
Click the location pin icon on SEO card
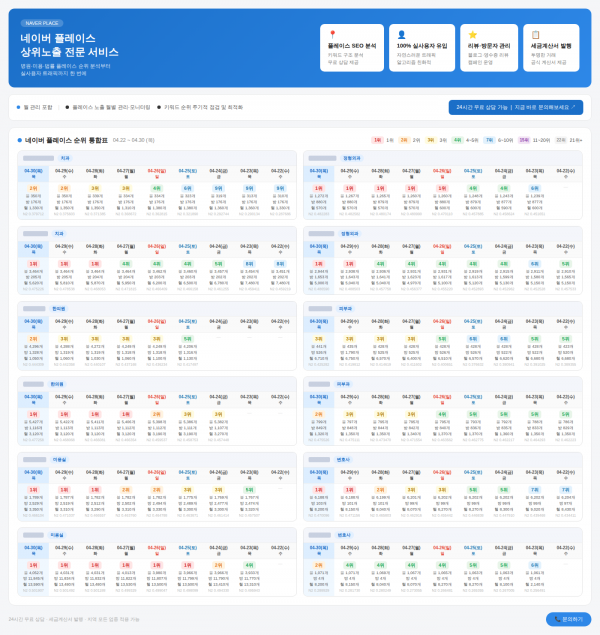coord(332,34)
